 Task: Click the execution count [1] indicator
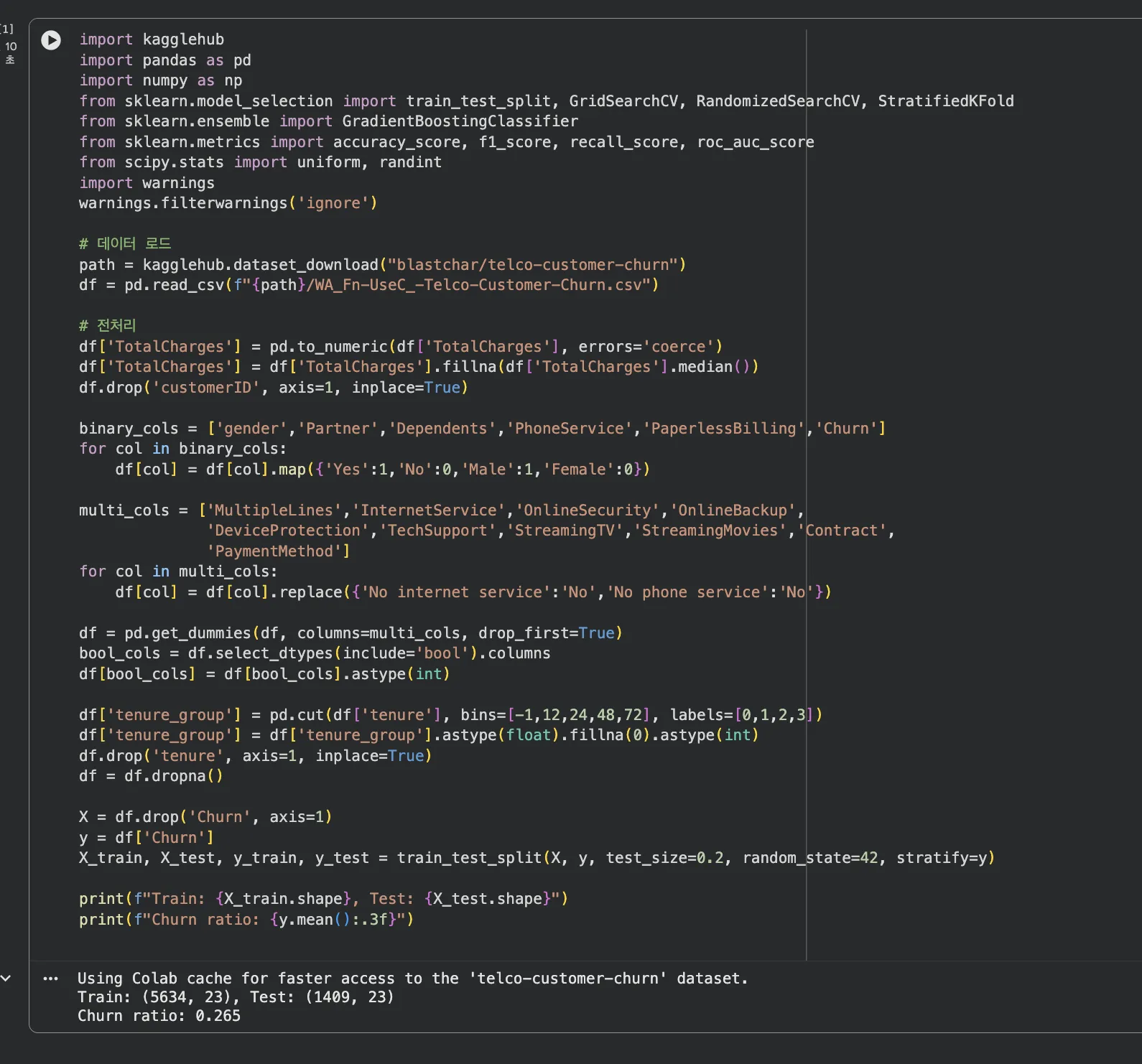[x=7, y=29]
